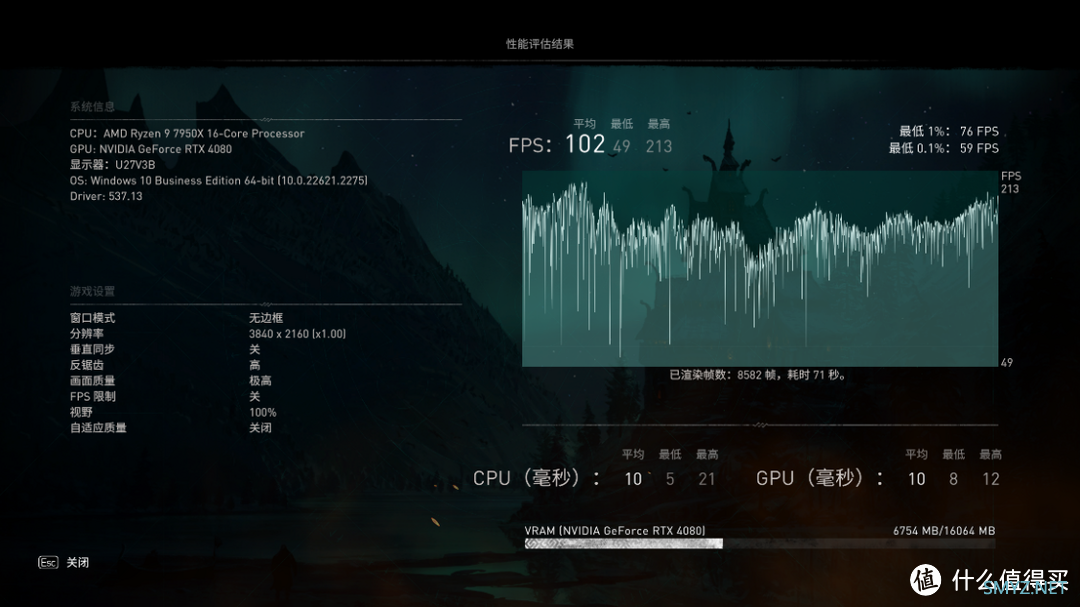1080x607 pixels.
Task: Click the FPS 限制 setting label
Action: 93,396
